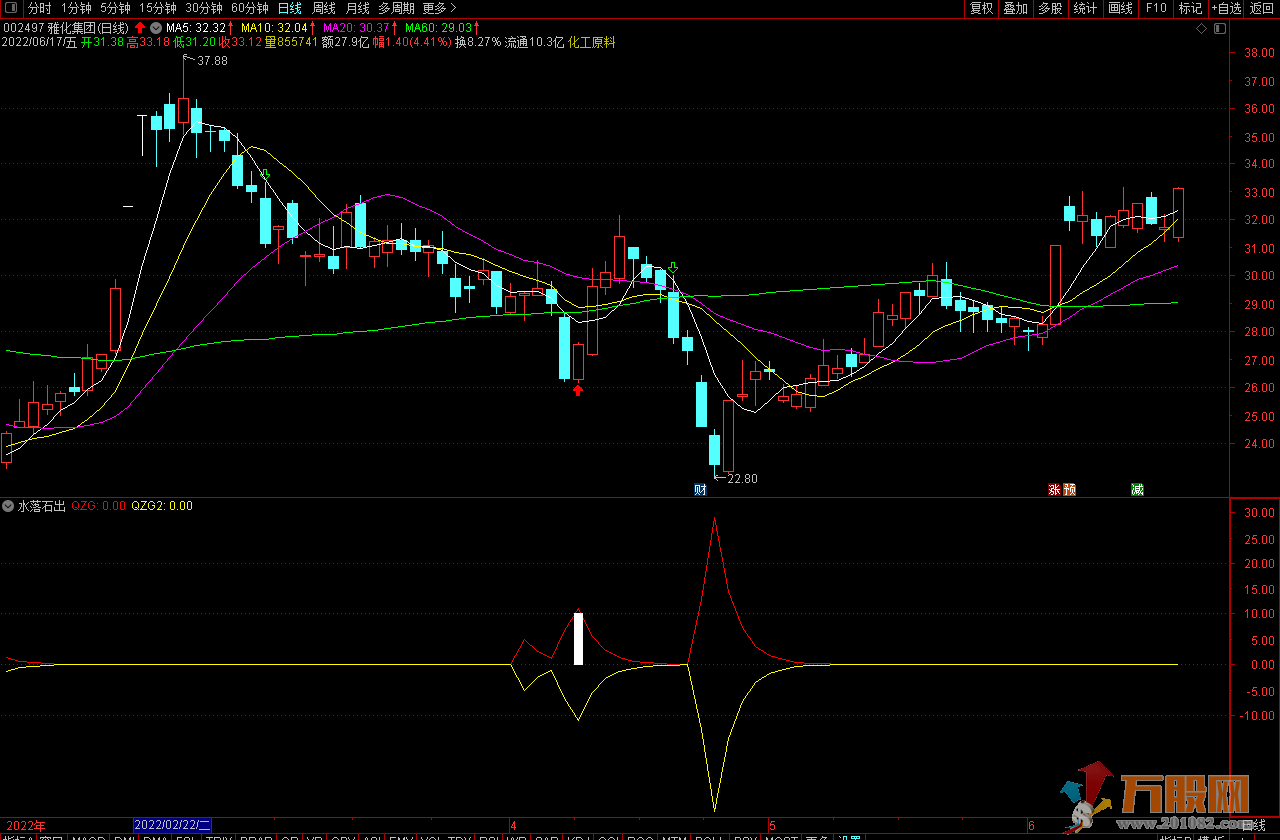Click the 水落石出 indicator name
The image size is (1280, 840).
tap(42, 506)
